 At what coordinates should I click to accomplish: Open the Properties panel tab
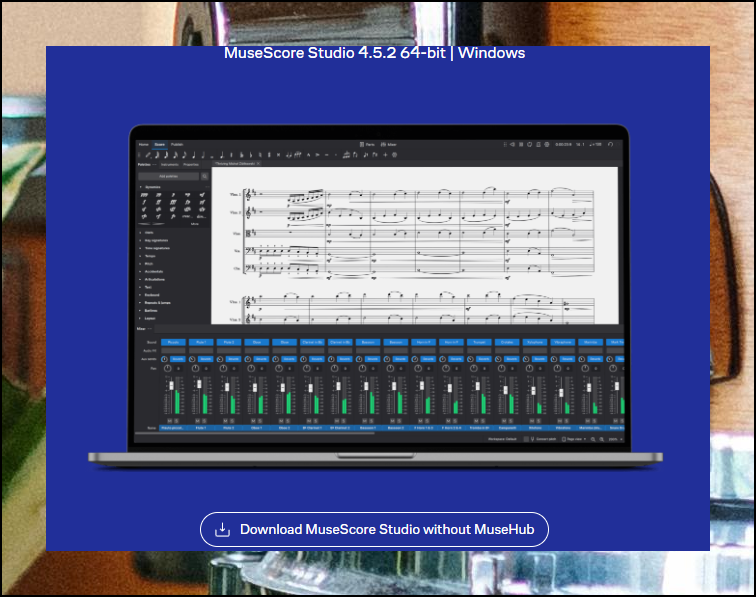(x=191, y=164)
